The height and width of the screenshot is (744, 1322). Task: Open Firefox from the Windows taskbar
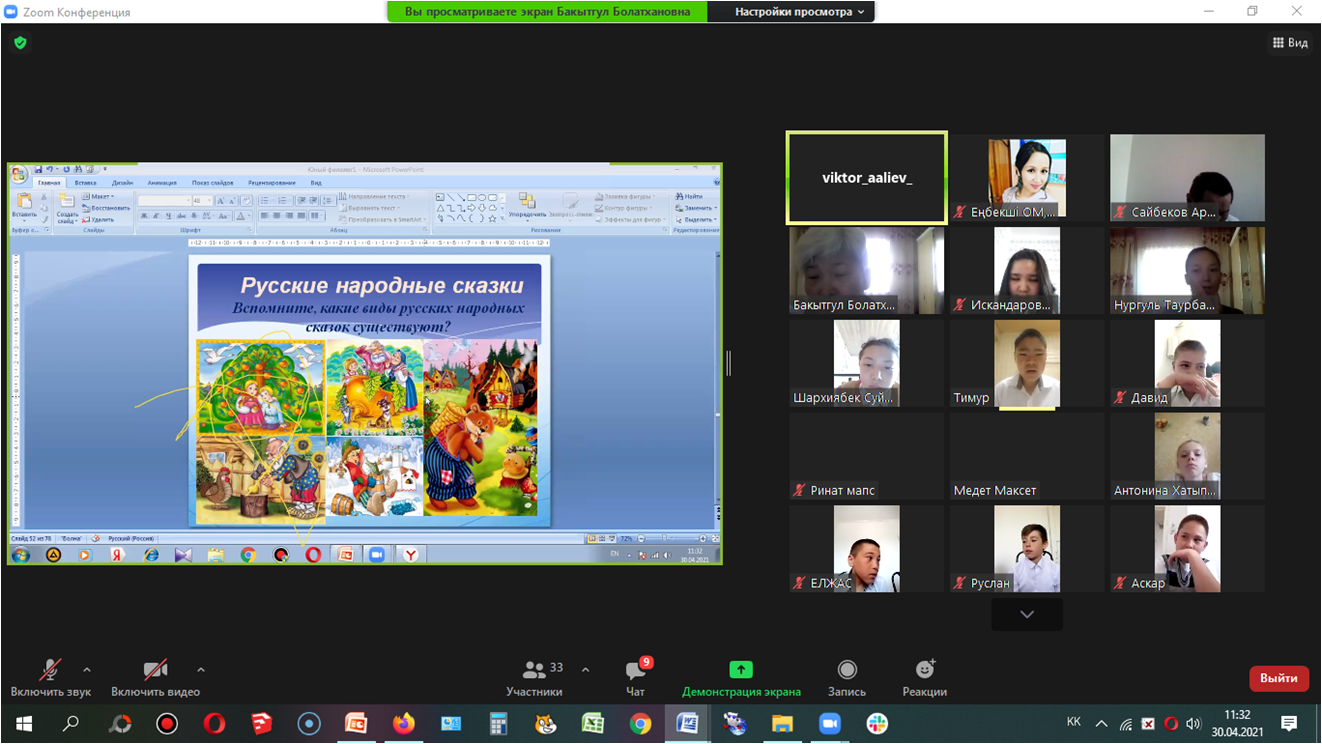[403, 723]
